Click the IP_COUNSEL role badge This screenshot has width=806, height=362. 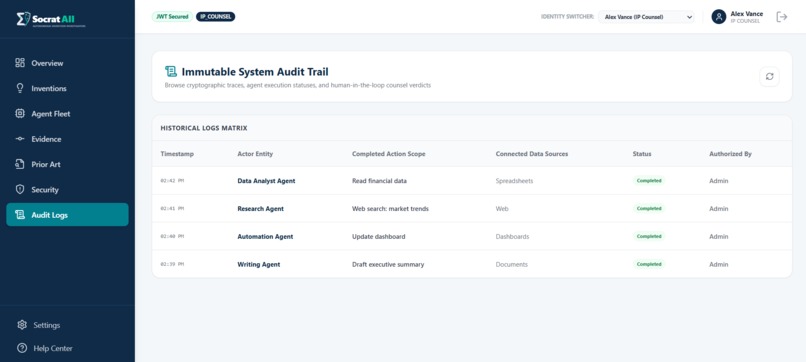point(215,16)
